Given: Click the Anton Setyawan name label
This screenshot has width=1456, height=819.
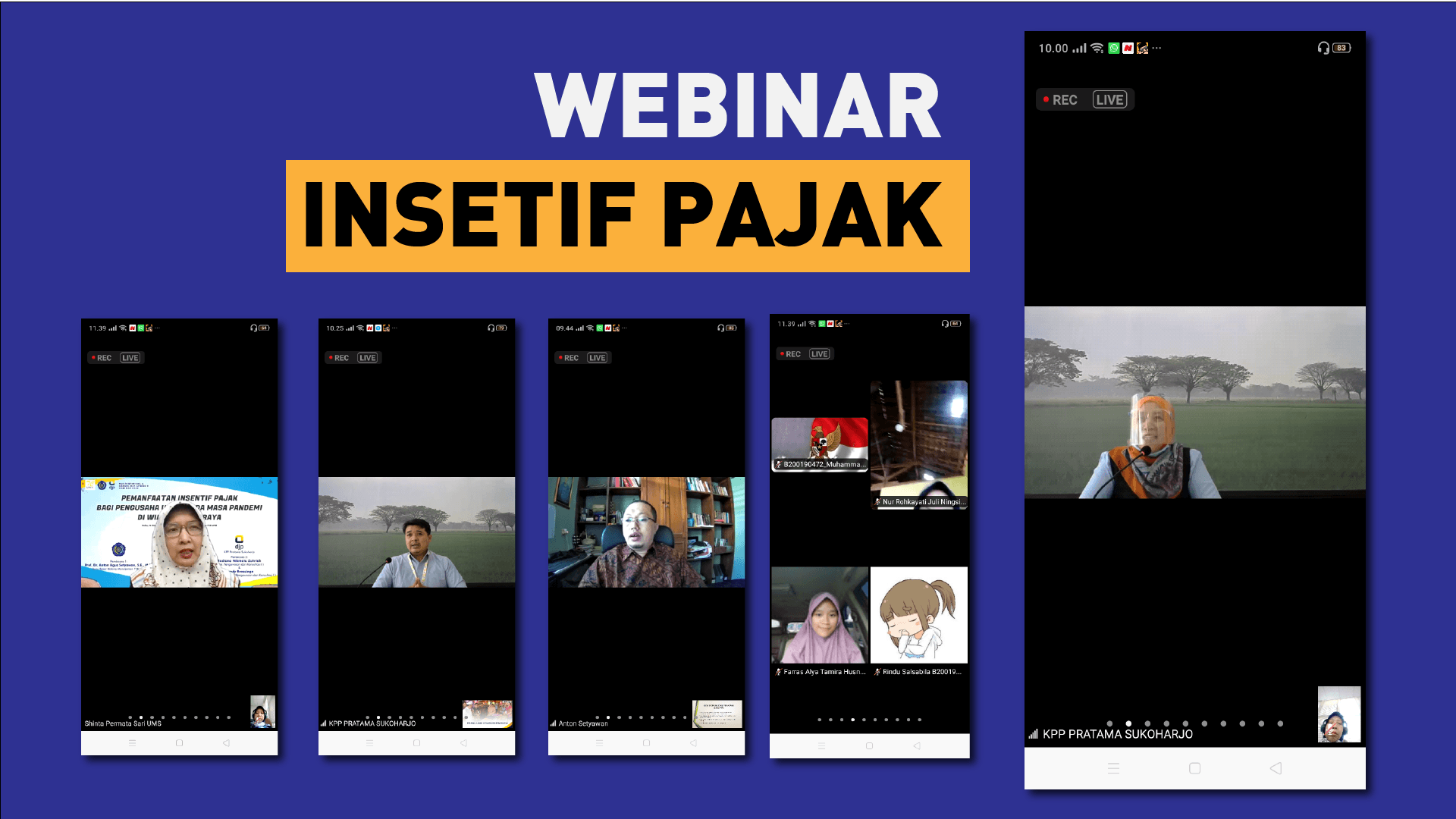Looking at the screenshot, I should coord(582,723).
